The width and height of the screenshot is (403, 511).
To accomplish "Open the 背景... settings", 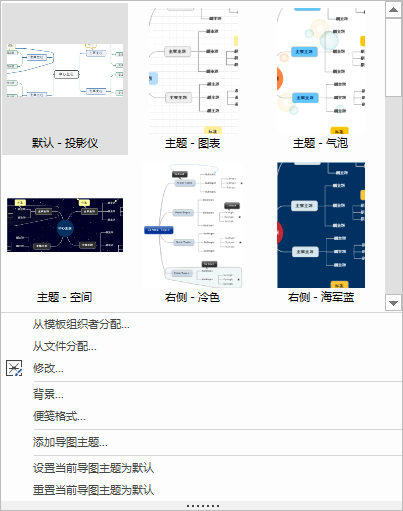I will point(48,394).
